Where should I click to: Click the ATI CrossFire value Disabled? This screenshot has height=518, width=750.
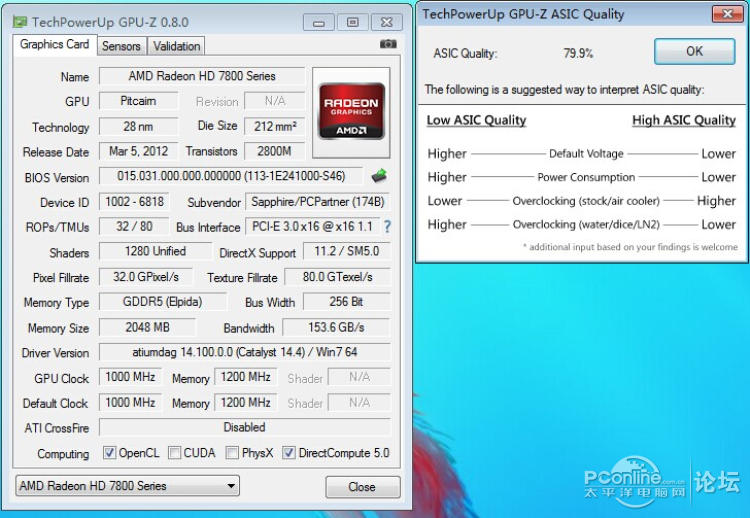[245, 427]
